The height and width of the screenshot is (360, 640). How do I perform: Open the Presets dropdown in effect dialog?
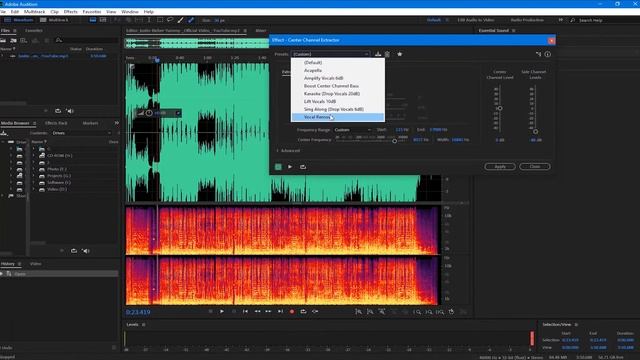pos(330,54)
